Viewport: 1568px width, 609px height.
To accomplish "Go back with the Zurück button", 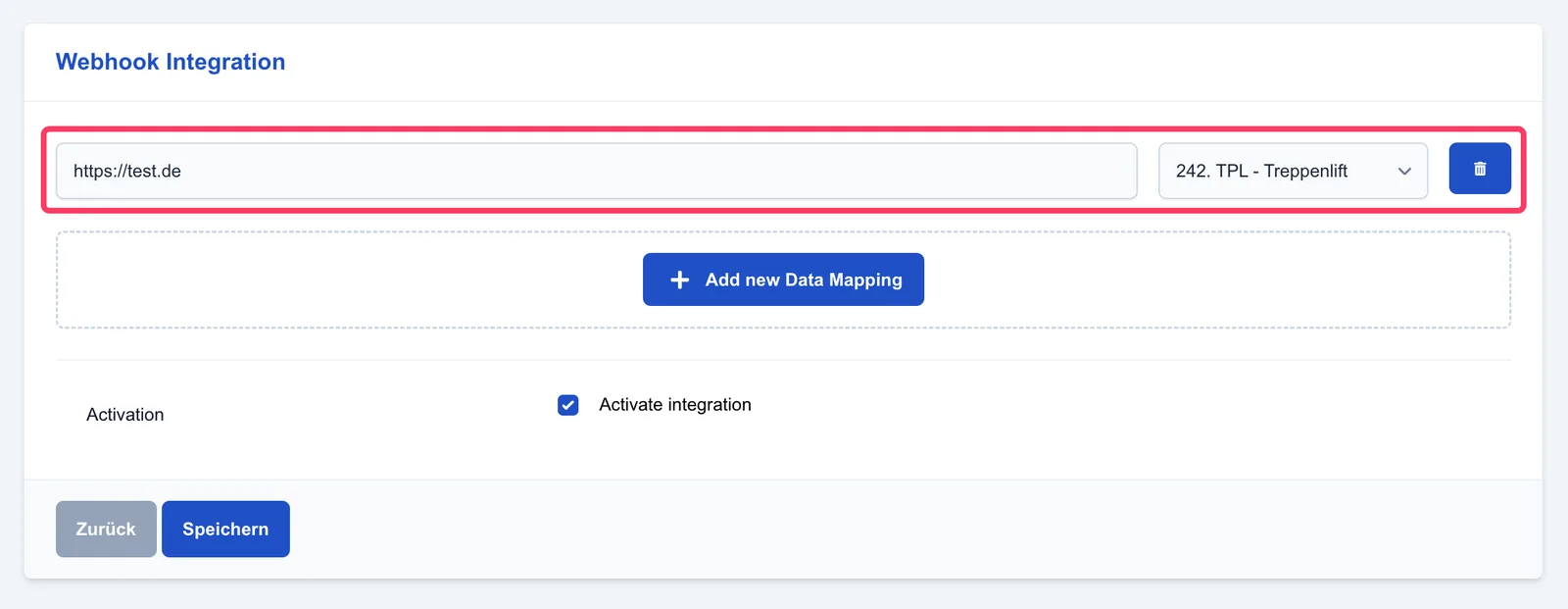I will click(x=106, y=529).
